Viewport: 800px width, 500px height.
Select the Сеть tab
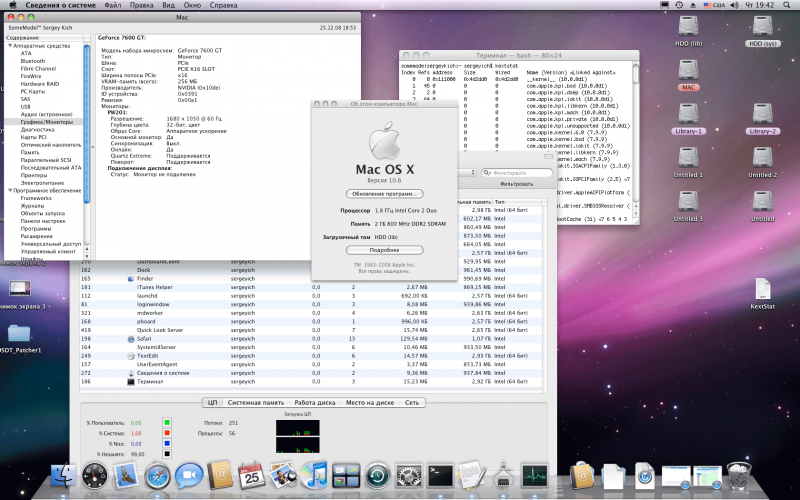coord(412,403)
